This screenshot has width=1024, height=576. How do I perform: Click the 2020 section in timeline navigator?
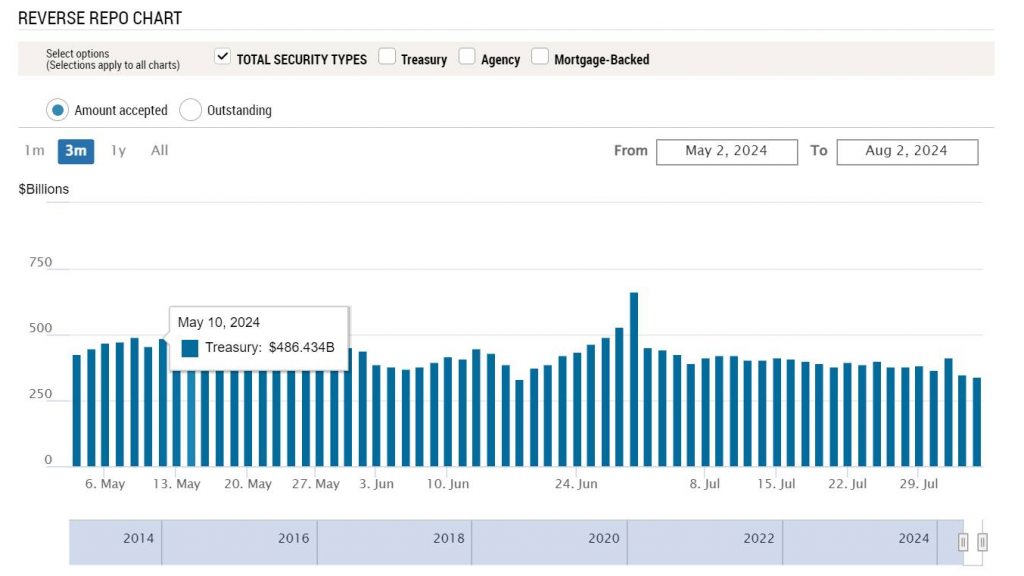pyautogui.click(x=604, y=539)
